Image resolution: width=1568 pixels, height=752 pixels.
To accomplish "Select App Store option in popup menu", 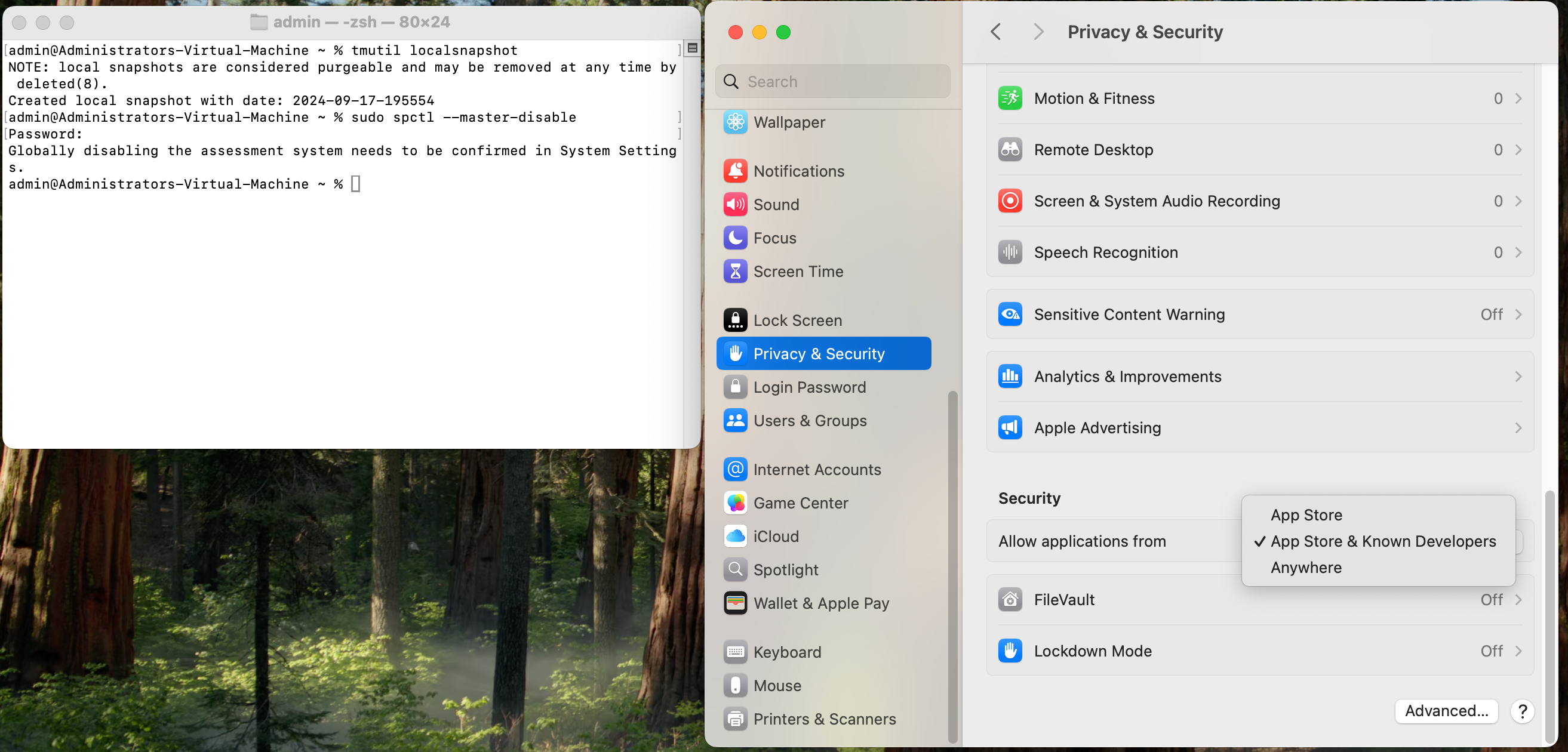I will click(x=1306, y=514).
